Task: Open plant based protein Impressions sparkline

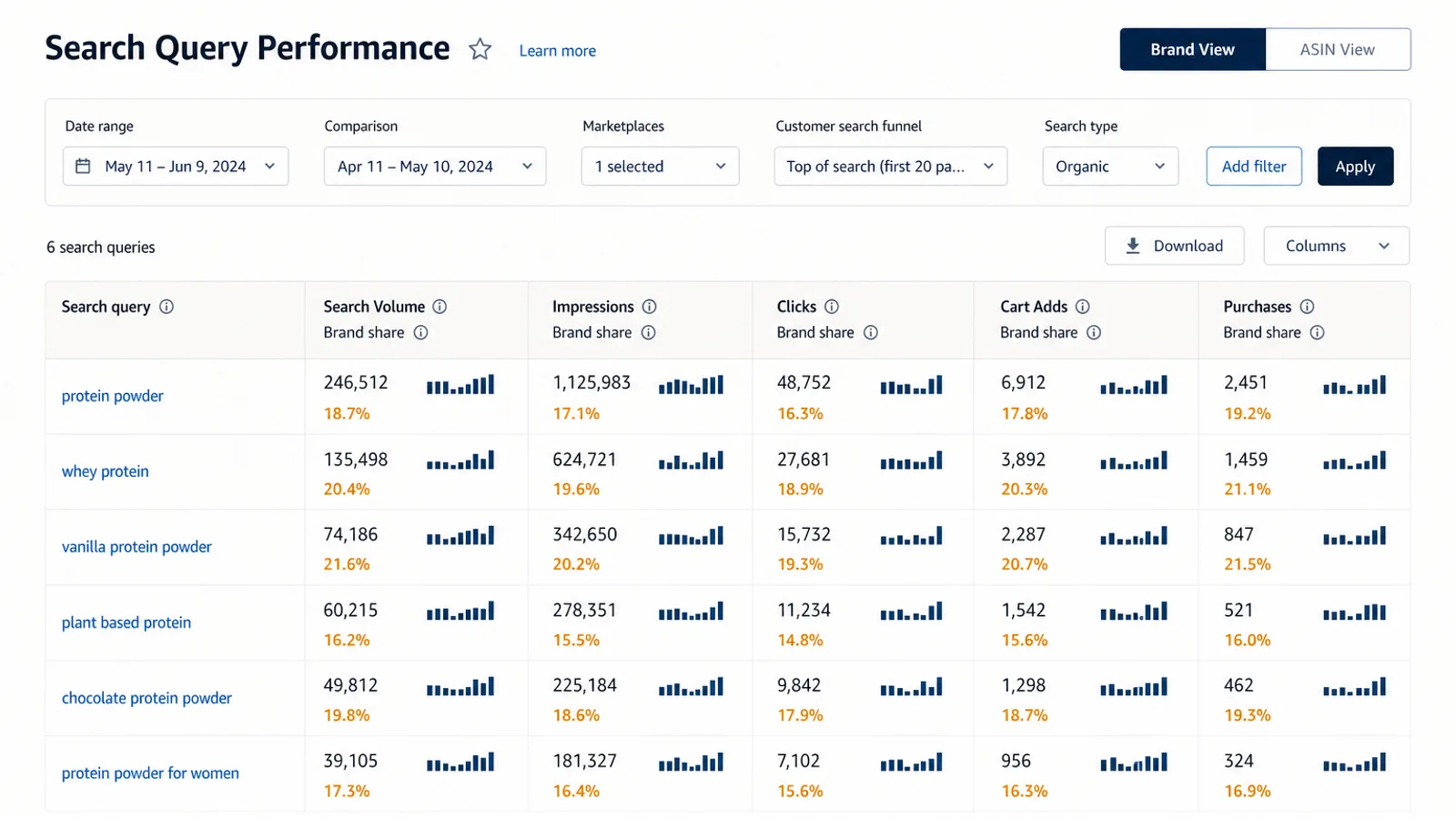Action: tap(691, 612)
